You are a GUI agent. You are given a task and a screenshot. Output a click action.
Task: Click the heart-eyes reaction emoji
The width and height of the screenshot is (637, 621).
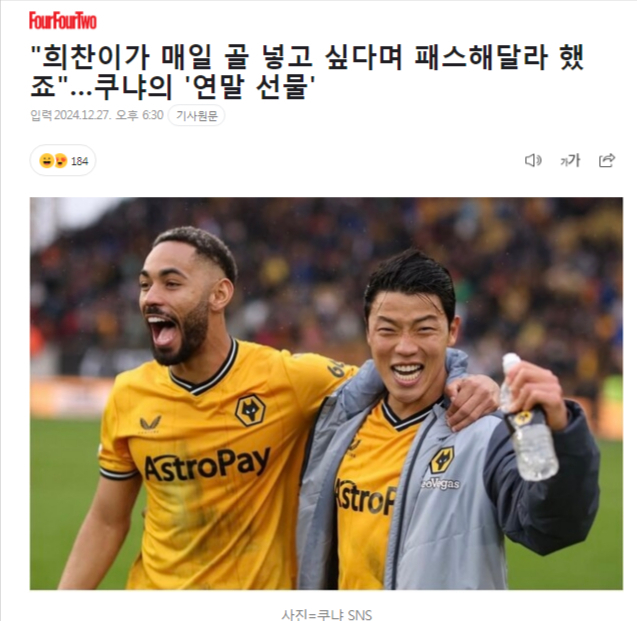pyautogui.click(x=61, y=161)
